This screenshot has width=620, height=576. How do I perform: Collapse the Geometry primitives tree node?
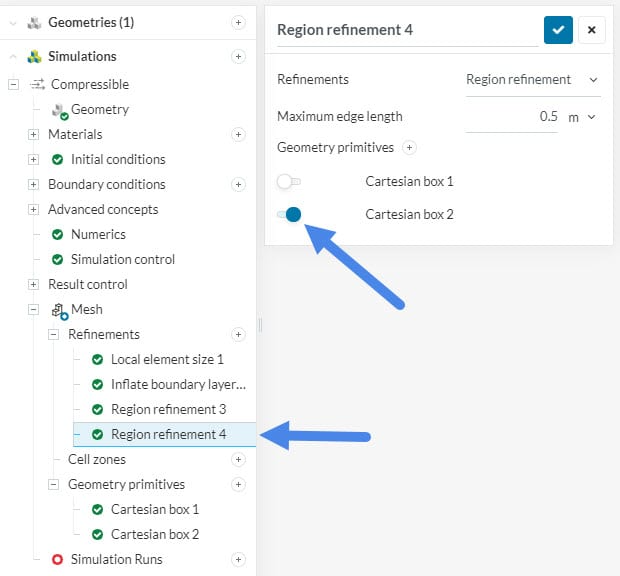[53, 484]
